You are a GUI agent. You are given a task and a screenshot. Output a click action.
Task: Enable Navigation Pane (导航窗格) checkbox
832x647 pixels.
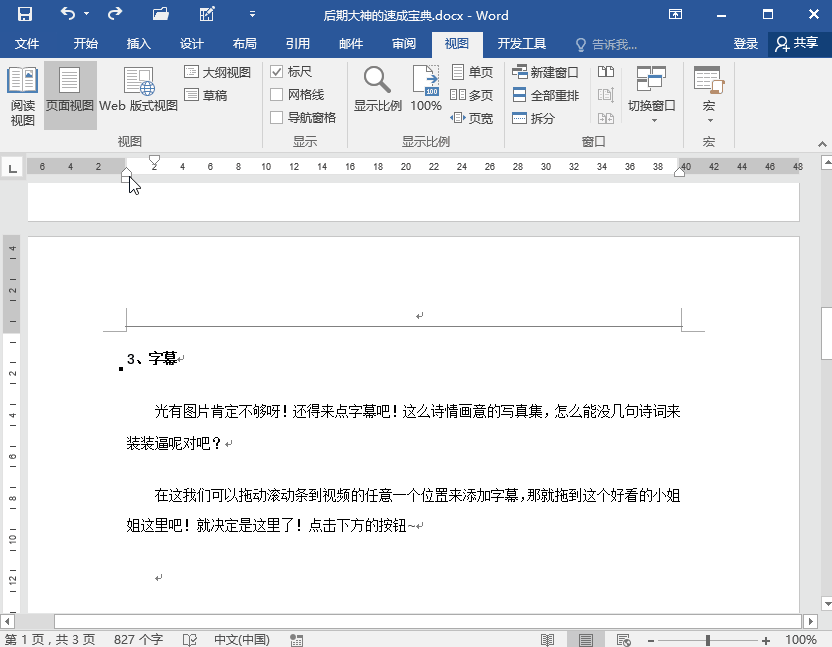[277, 118]
